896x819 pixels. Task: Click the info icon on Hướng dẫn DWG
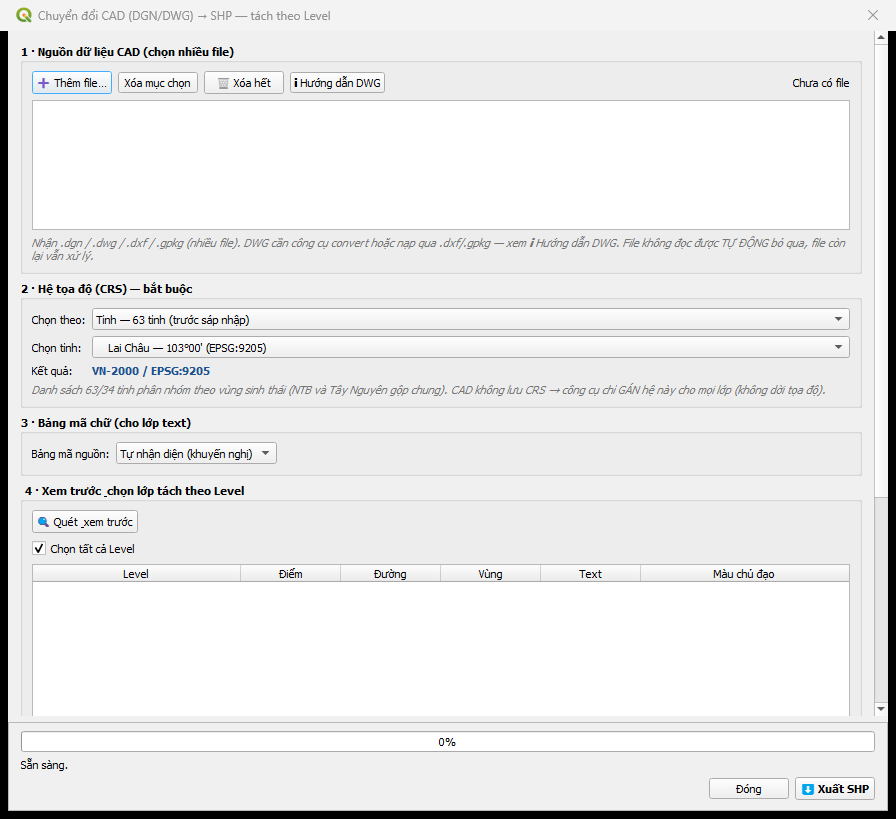tap(295, 83)
